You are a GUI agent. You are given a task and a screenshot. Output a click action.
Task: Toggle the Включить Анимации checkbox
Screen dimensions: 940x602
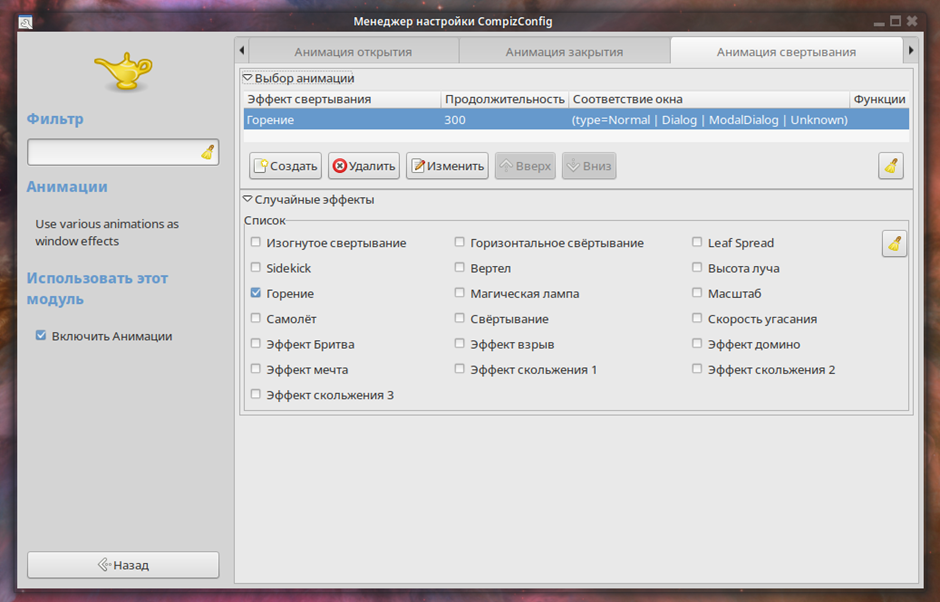point(41,336)
